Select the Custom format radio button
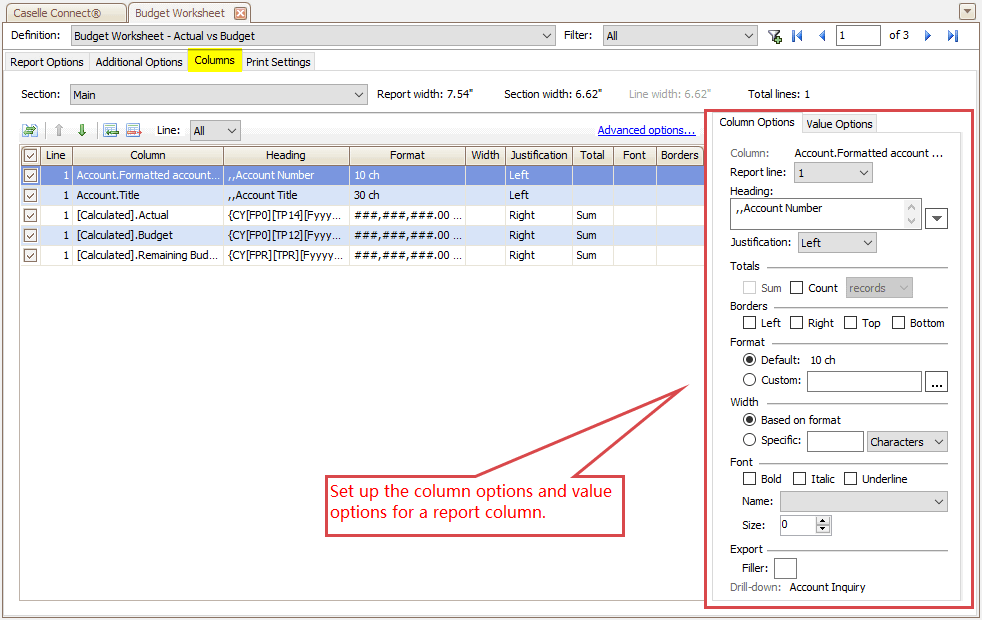 [x=749, y=380]
